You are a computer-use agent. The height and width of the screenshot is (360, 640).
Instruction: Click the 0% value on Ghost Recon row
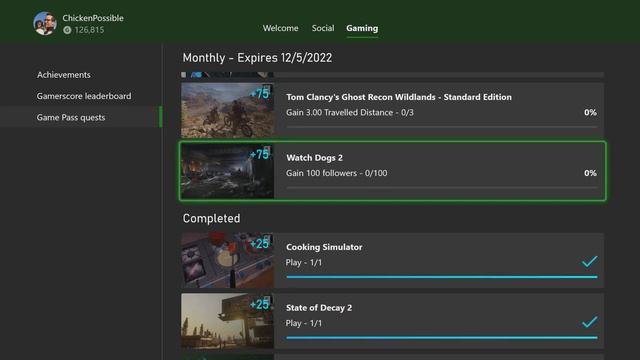click(590, 112)
